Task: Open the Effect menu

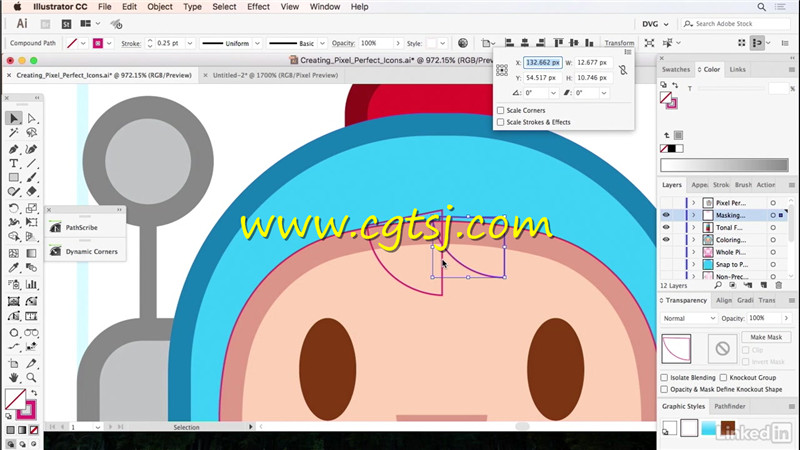Action: tap(258, 7)
